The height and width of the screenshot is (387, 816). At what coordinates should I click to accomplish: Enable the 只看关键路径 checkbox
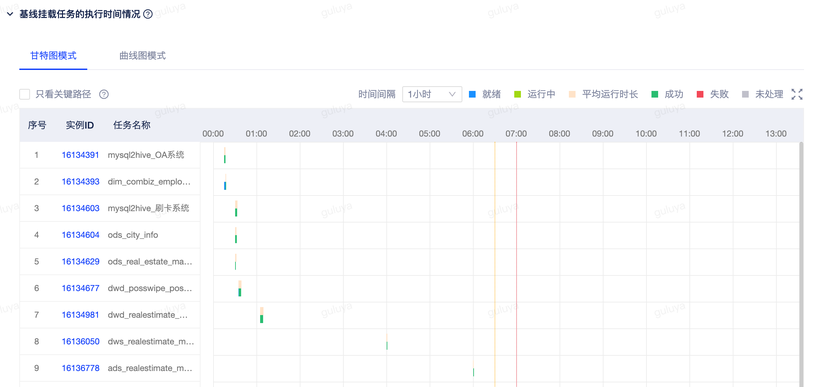(24, 94)
